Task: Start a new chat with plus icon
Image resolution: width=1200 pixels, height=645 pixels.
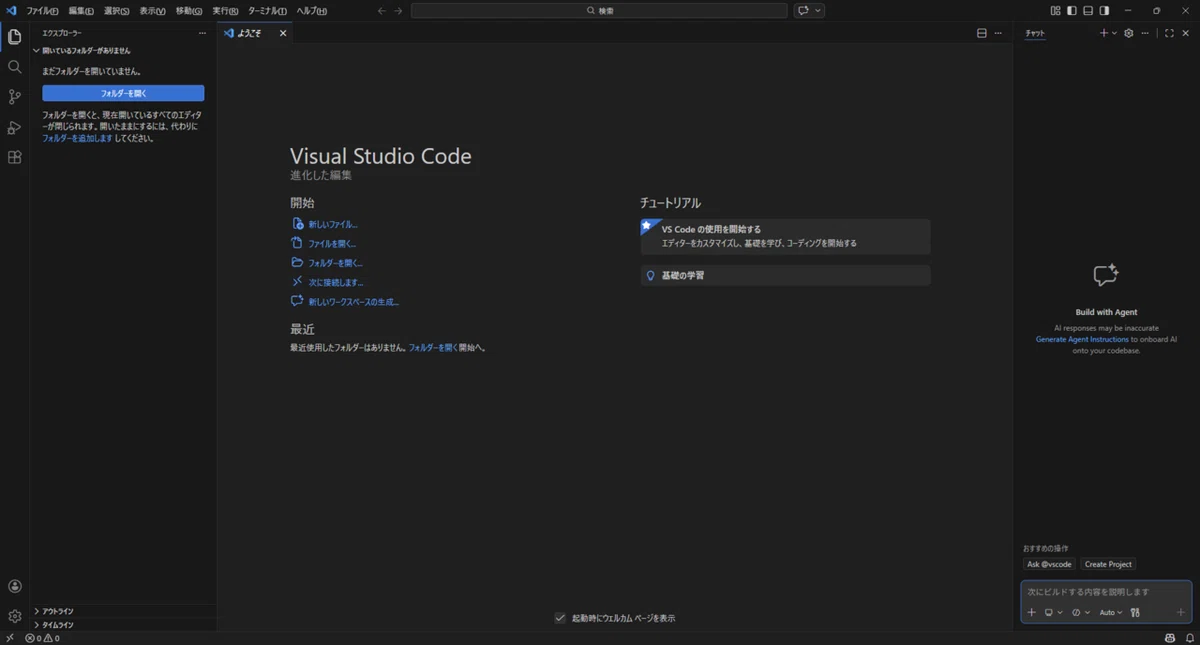Action: 1104,33
